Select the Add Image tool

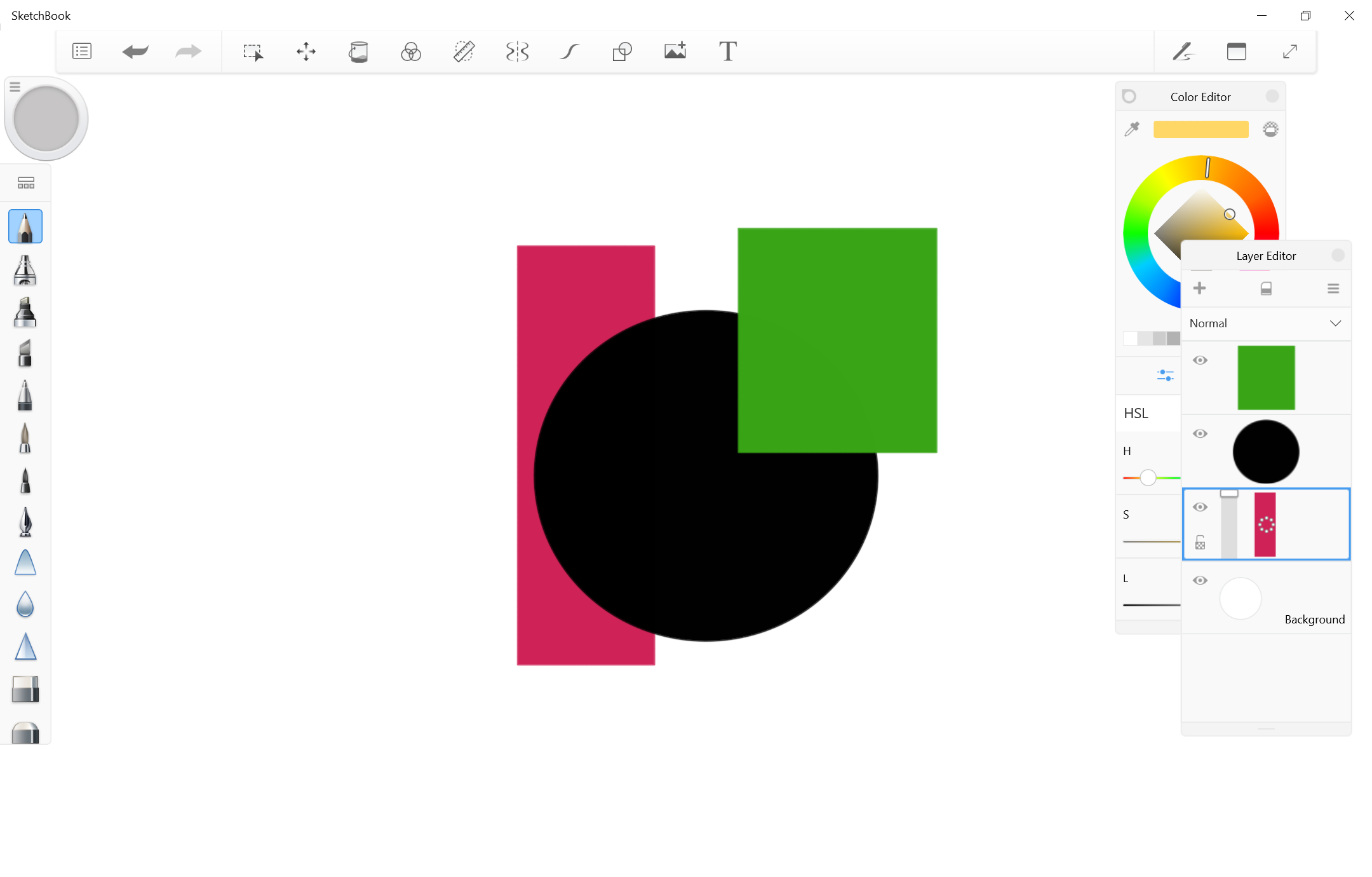(675, 51)
